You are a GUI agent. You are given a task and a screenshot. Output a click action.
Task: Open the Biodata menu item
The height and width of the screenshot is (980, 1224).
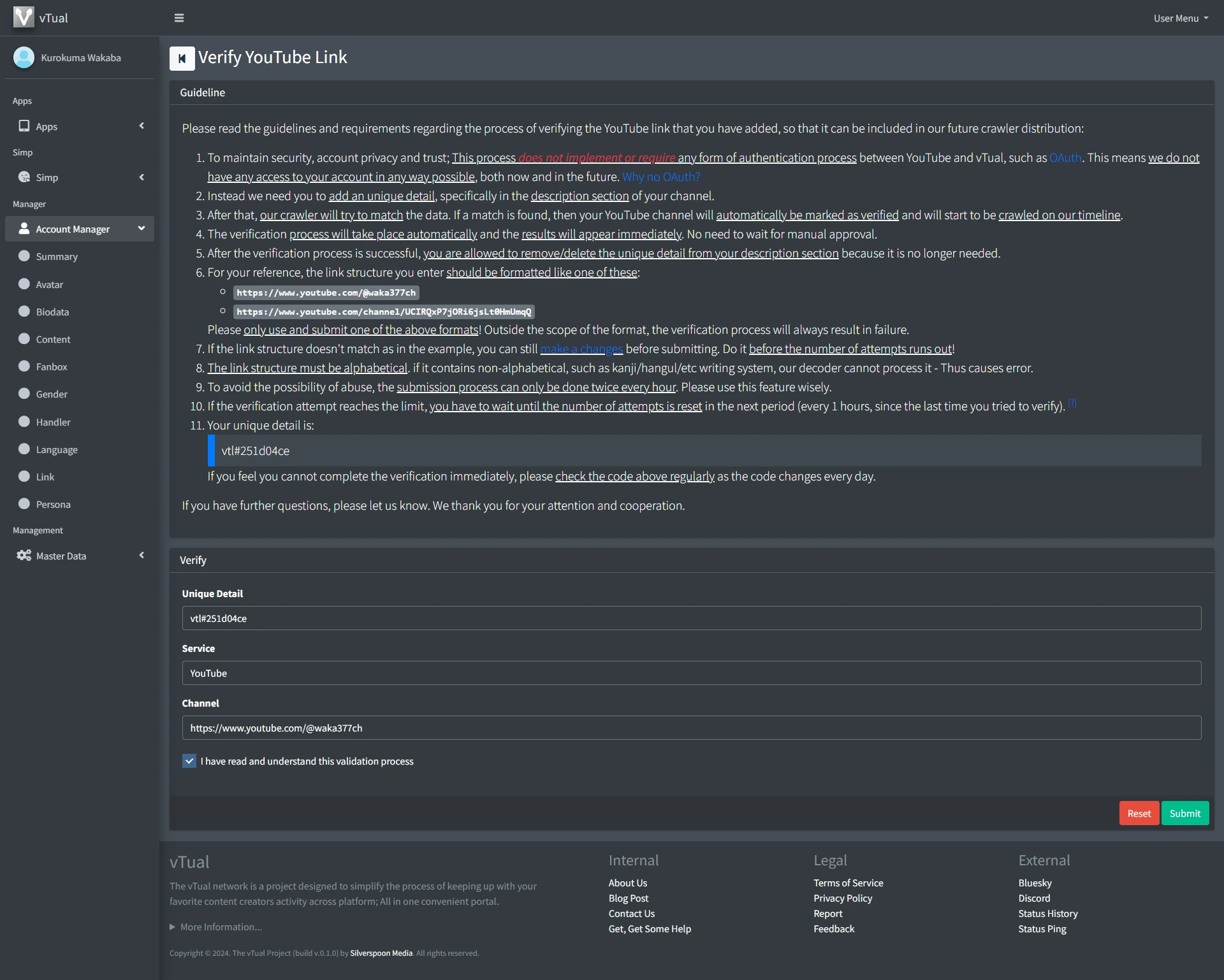pyautogui.click(x=52, y=312)
